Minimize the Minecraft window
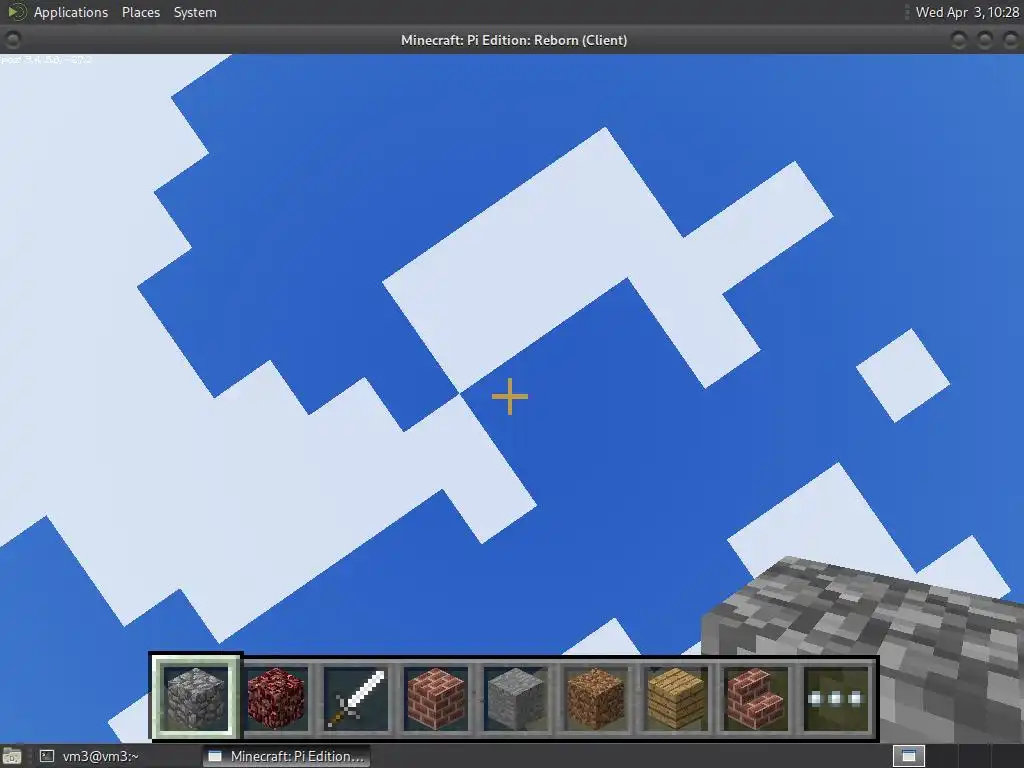Image resolution: width=1024 pixels, height=768 pixels. point(959,40)
